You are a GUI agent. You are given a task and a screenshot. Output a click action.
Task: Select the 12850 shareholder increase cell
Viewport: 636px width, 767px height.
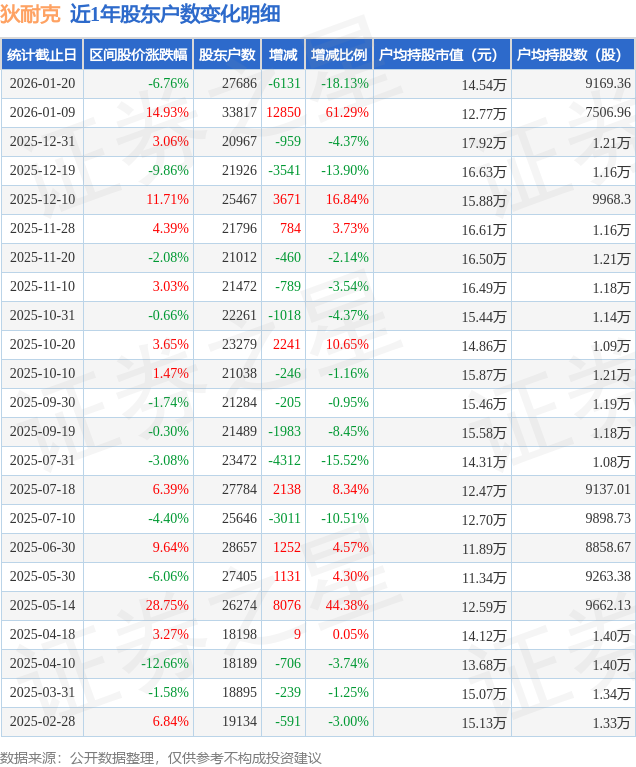coord(284,113)
